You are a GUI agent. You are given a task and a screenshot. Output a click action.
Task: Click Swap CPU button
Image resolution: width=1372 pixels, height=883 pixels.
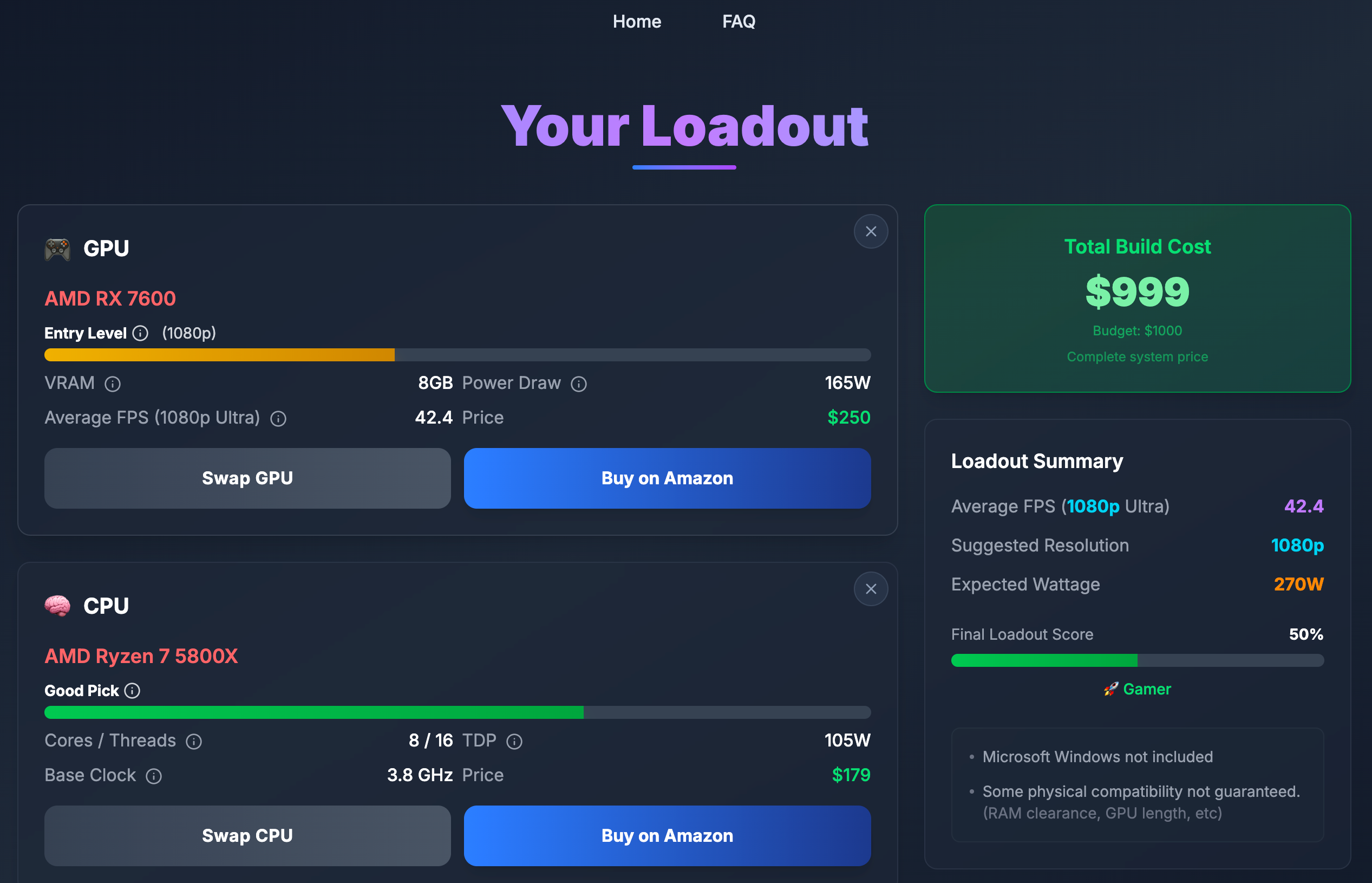coord(247,835)
